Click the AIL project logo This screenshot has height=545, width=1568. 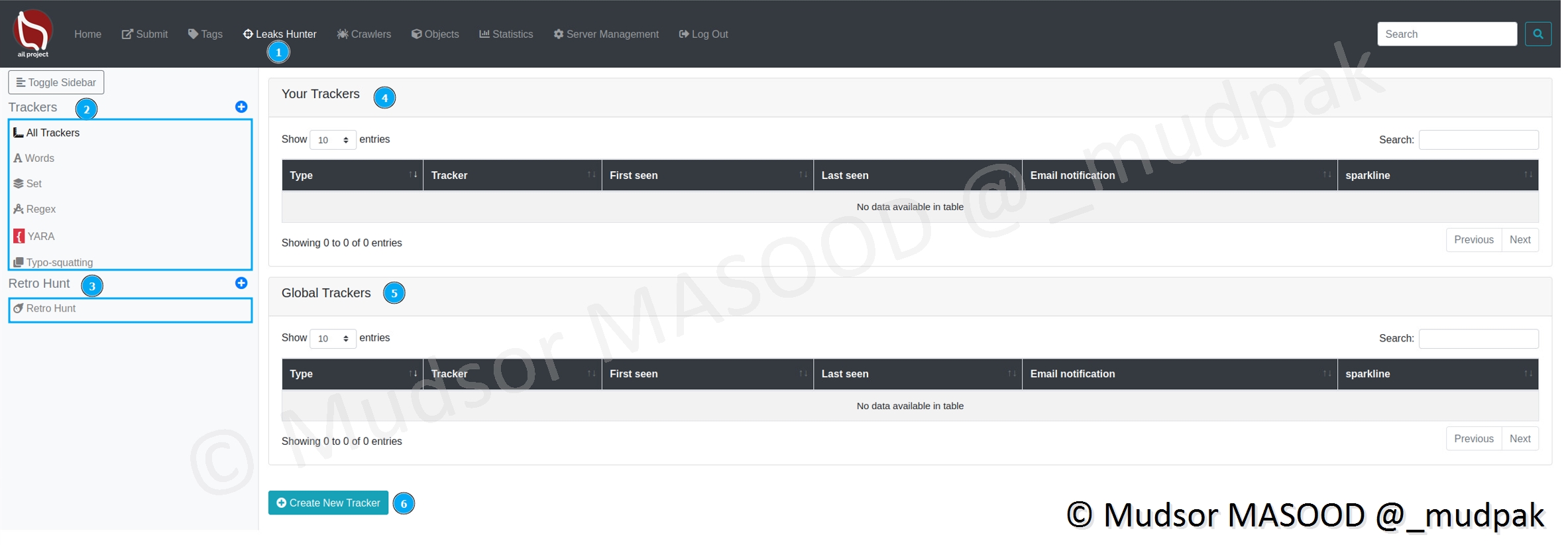click(x=32, y=33)
